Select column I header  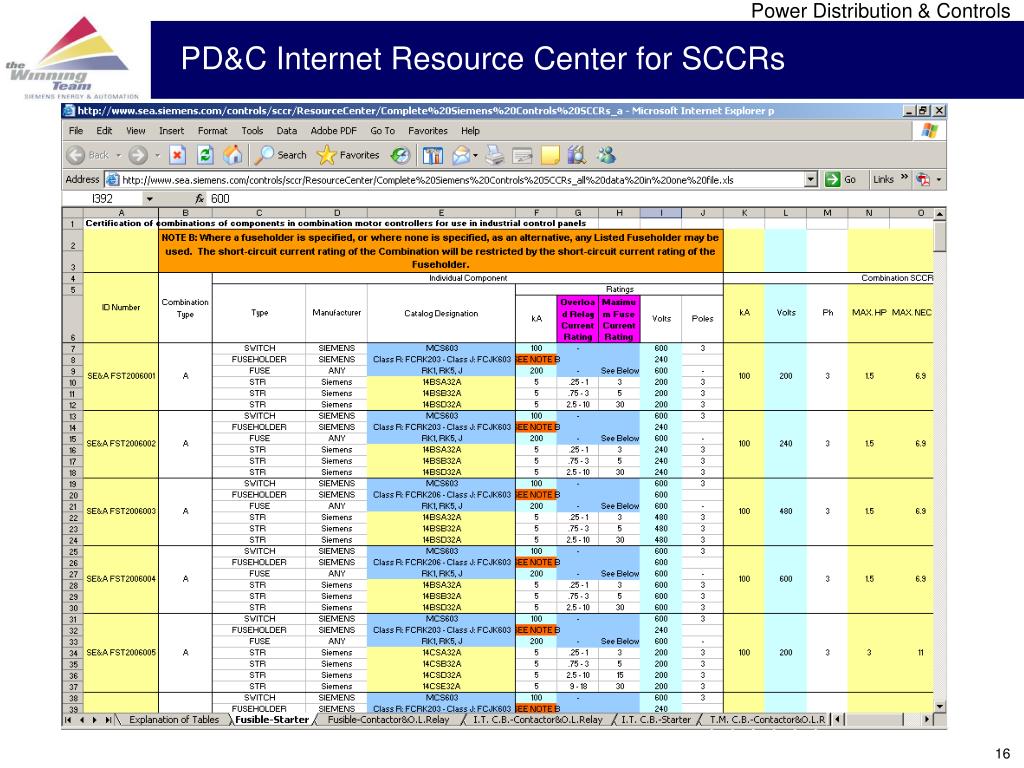[661, 213]
